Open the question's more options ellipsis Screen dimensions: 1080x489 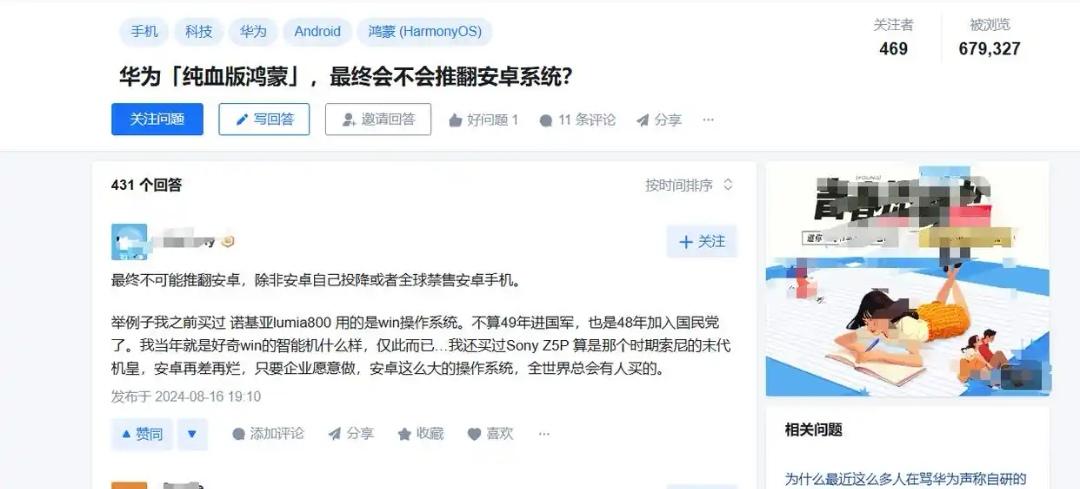pos(708,120)
